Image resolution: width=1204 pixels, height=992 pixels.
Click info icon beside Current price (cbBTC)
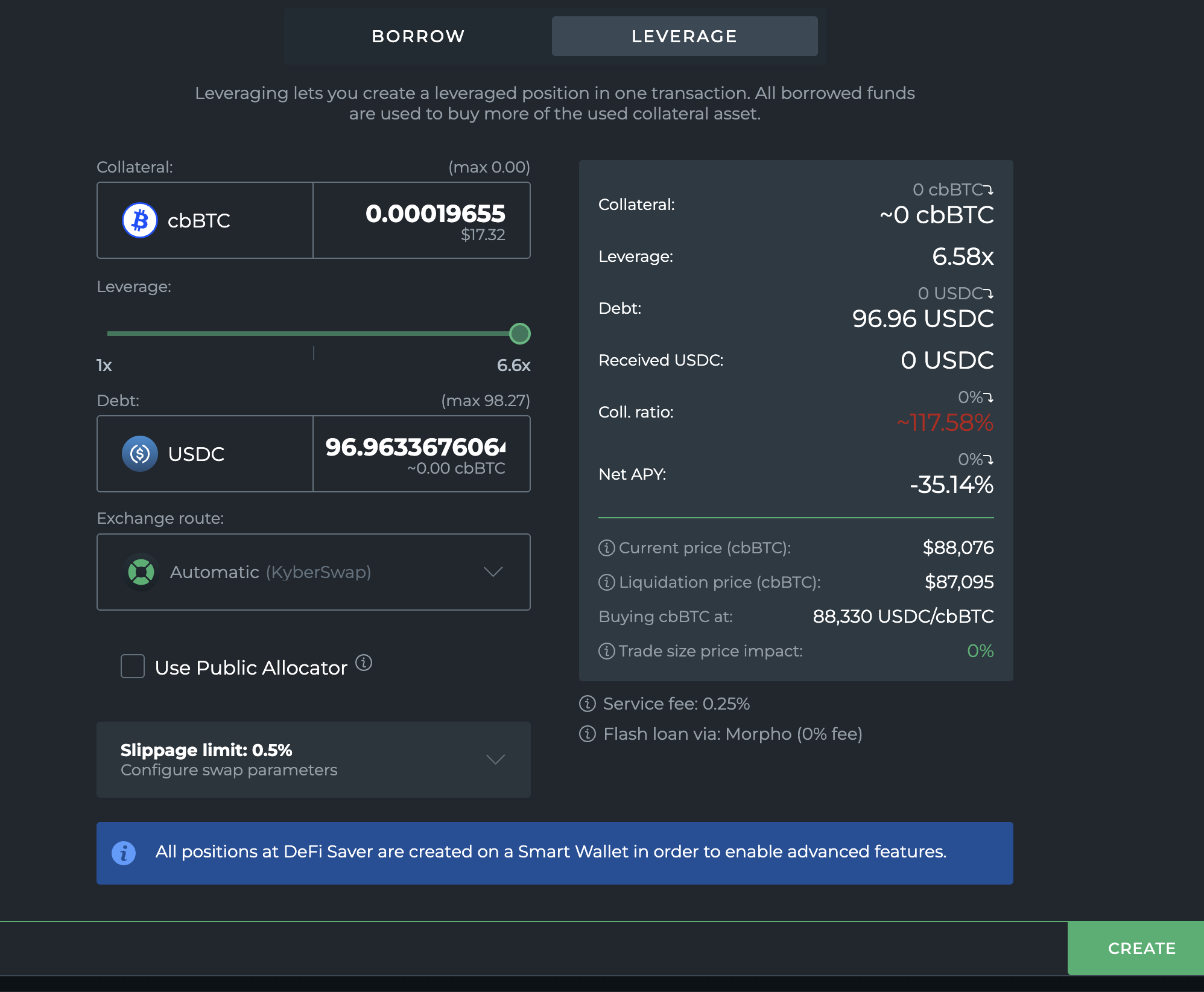[x=606, y=548]
